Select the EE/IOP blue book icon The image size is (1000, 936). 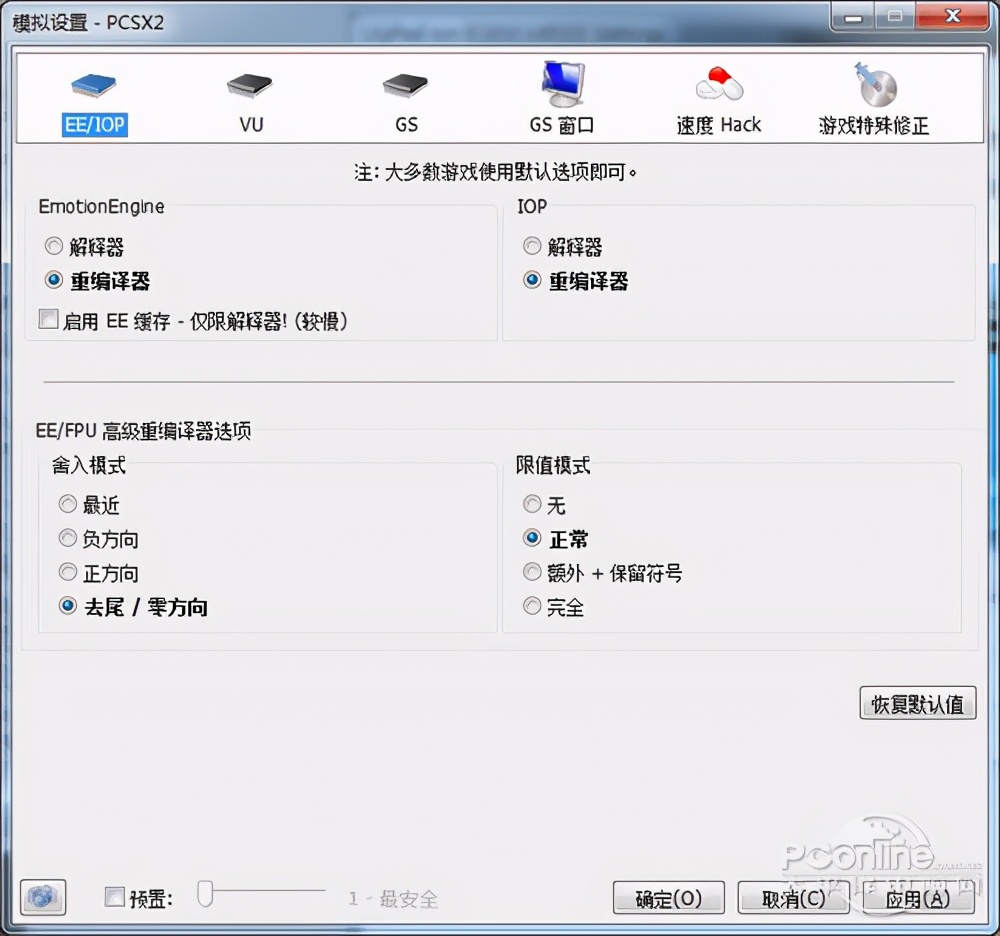[x=94, y=86]
